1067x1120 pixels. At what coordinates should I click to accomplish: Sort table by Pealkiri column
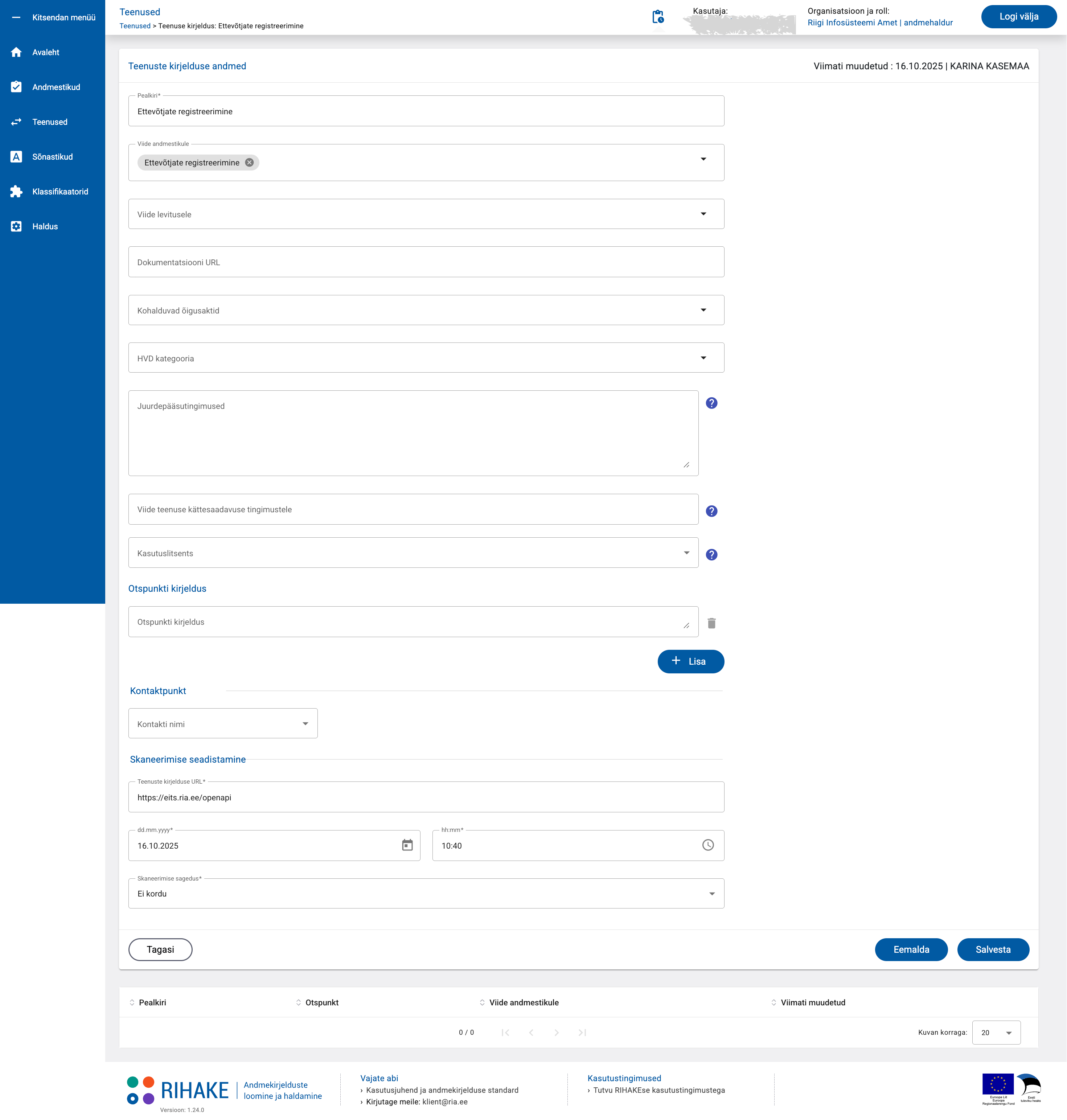point(152,1003)
